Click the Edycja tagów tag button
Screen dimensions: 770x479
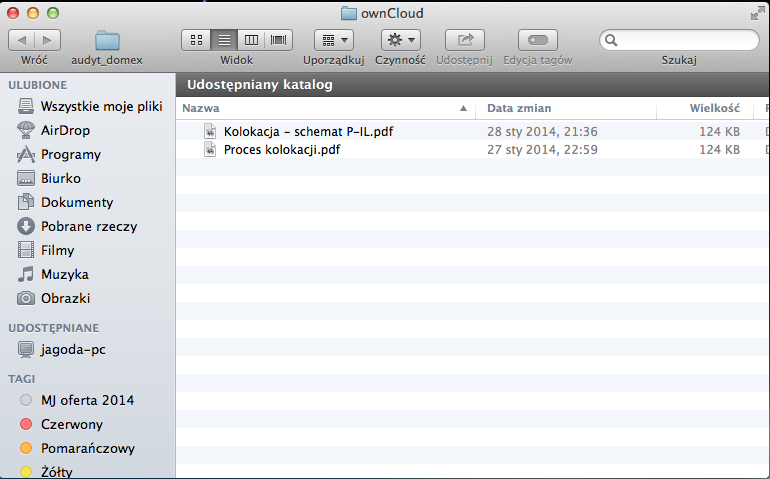click(x=538, y=40)
